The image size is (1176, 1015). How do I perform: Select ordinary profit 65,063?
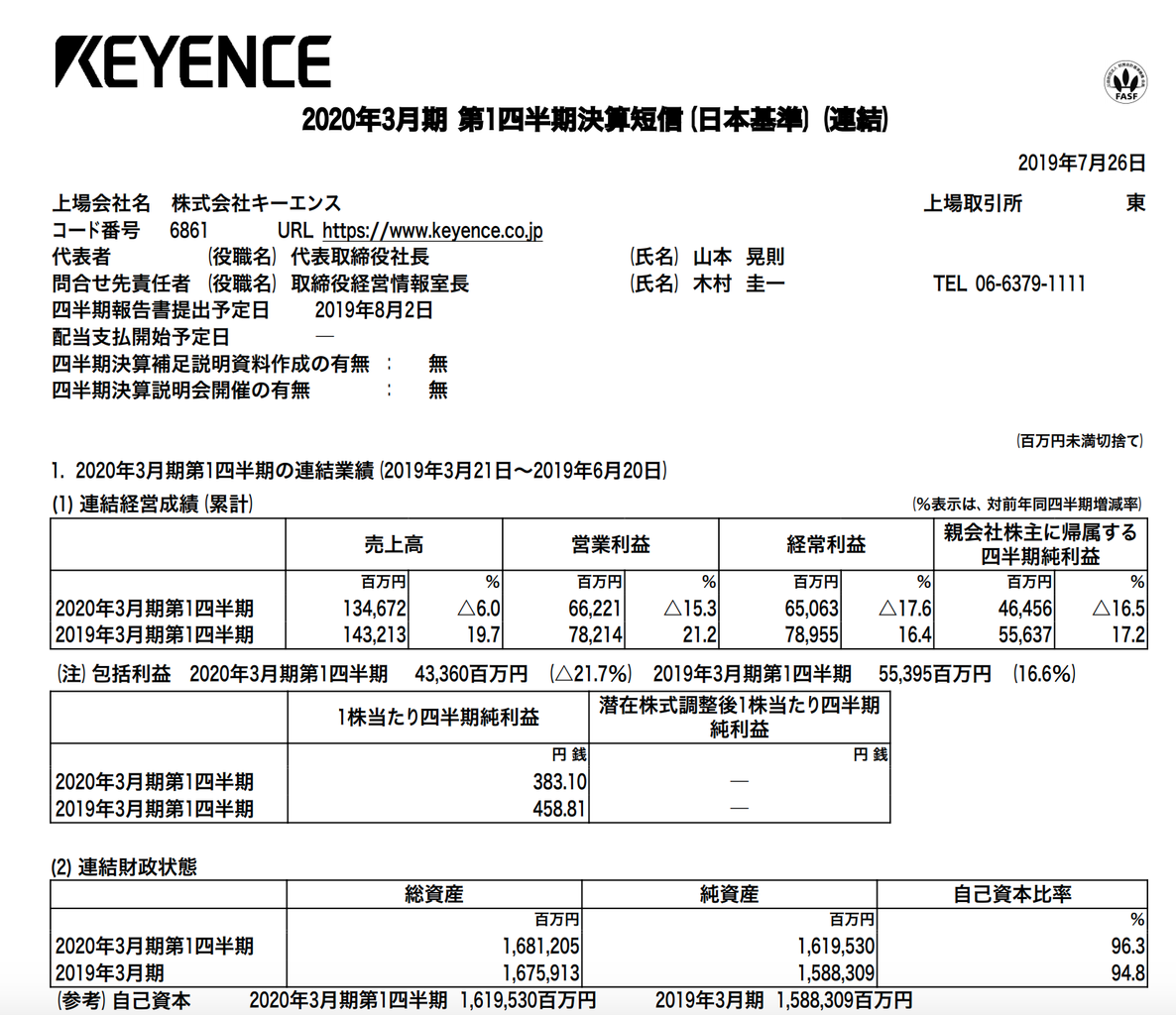(811, 609)
